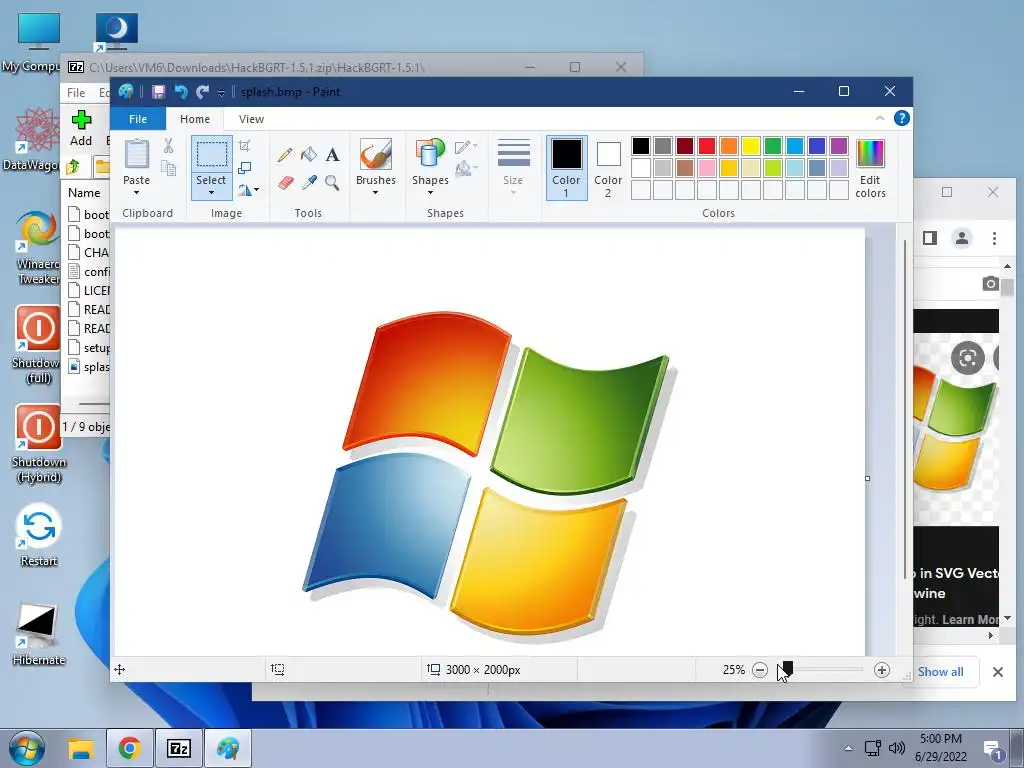Select the Pencil tool in Paint
The width and height of the screenshot is (1024, 768).
pyautogui.click(x=285, y=155)
